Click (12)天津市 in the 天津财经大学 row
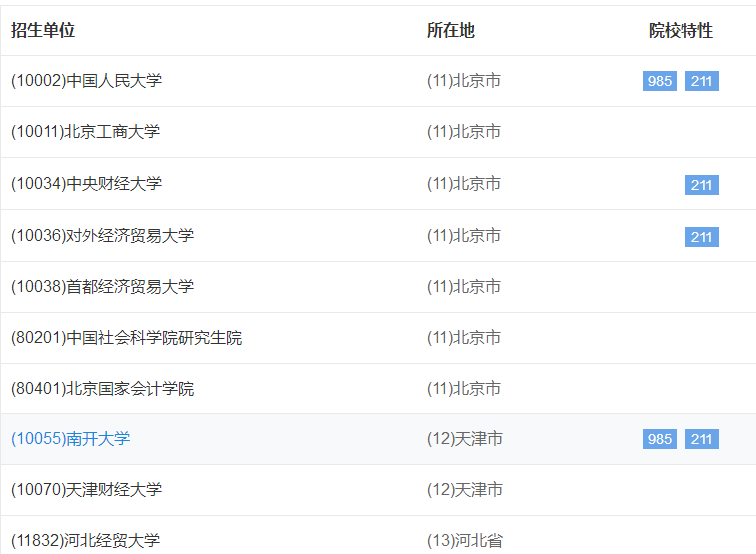756x554 pixels. 465,490
